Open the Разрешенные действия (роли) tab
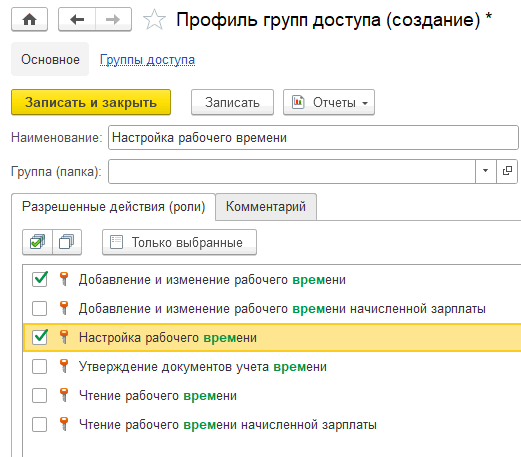521x457 pixels. tap(113, 207)
